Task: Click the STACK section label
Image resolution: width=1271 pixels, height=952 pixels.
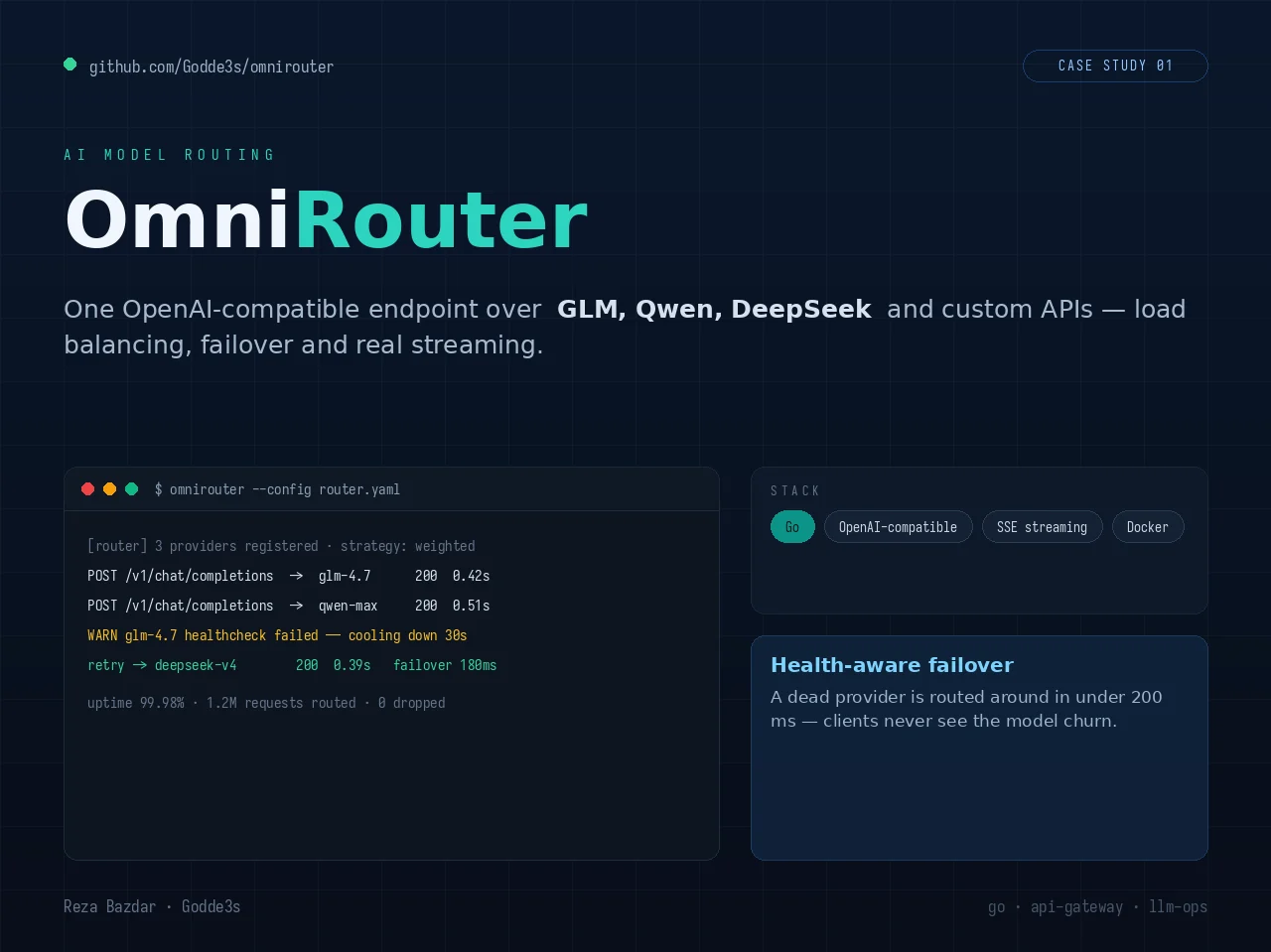Action: [x=795, y=490]
